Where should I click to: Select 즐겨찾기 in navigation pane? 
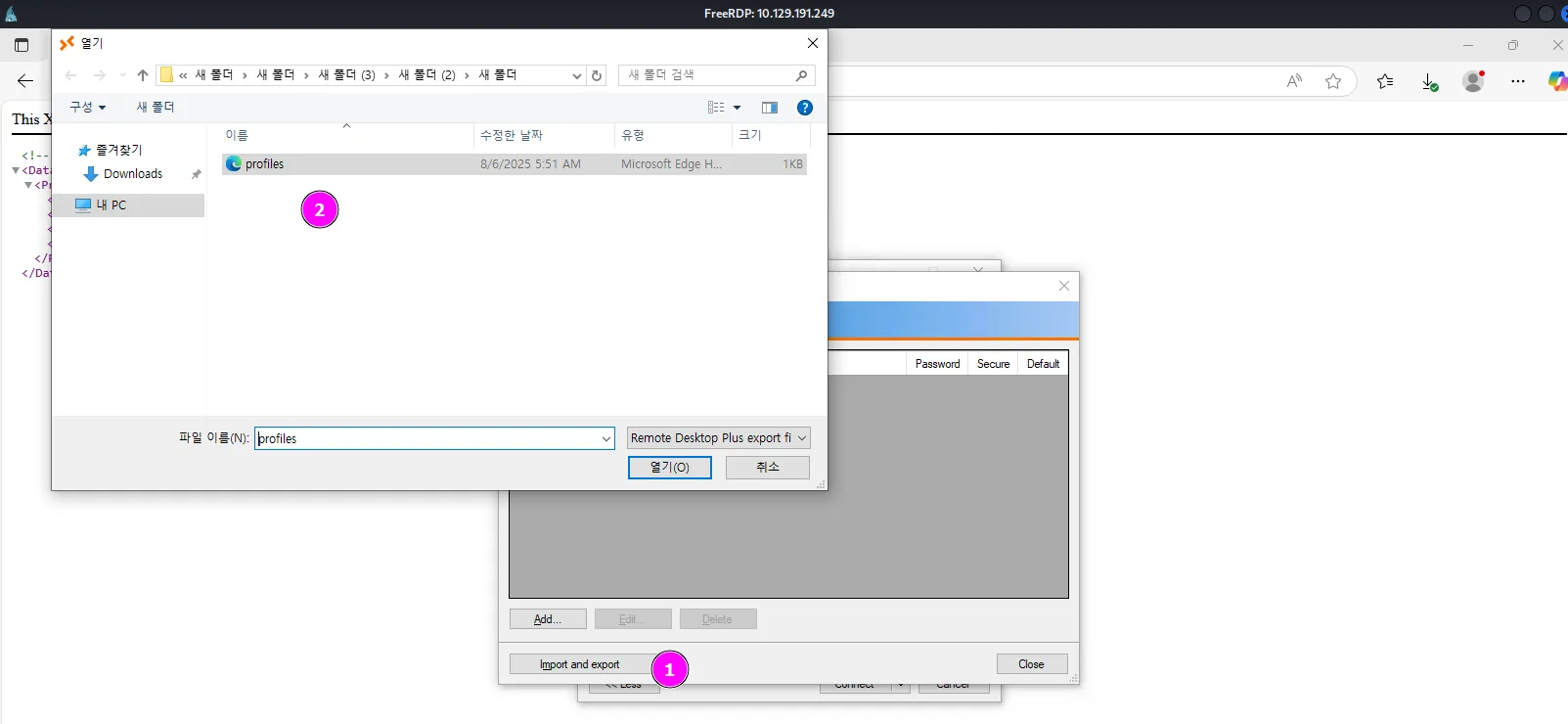pyautogui.click(x=118, y=150)
